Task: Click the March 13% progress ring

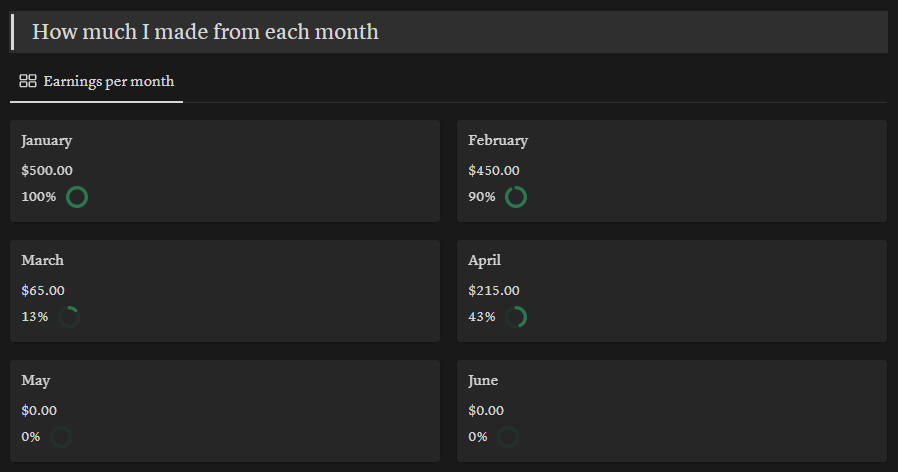Action: click(69, 317)
